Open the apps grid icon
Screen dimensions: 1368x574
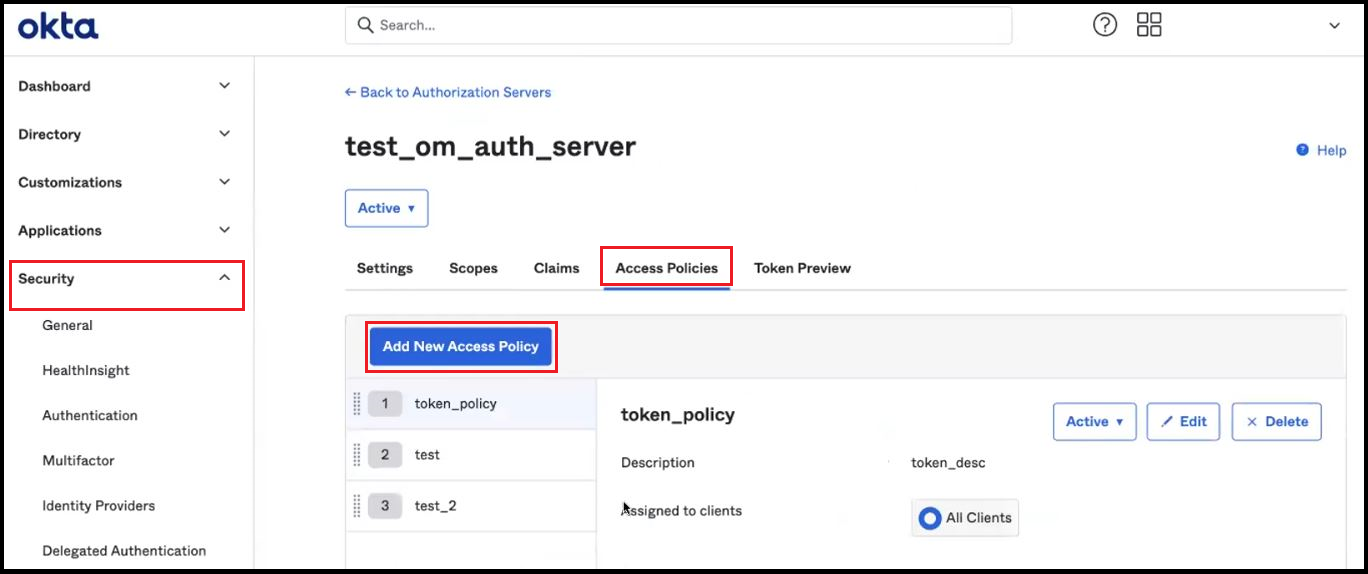point(1149,25)
